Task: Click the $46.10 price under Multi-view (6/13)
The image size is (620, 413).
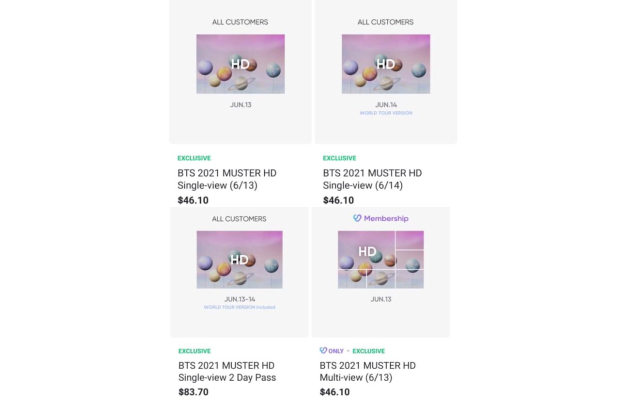Action: pyautogui.click(x=335, y=392)
